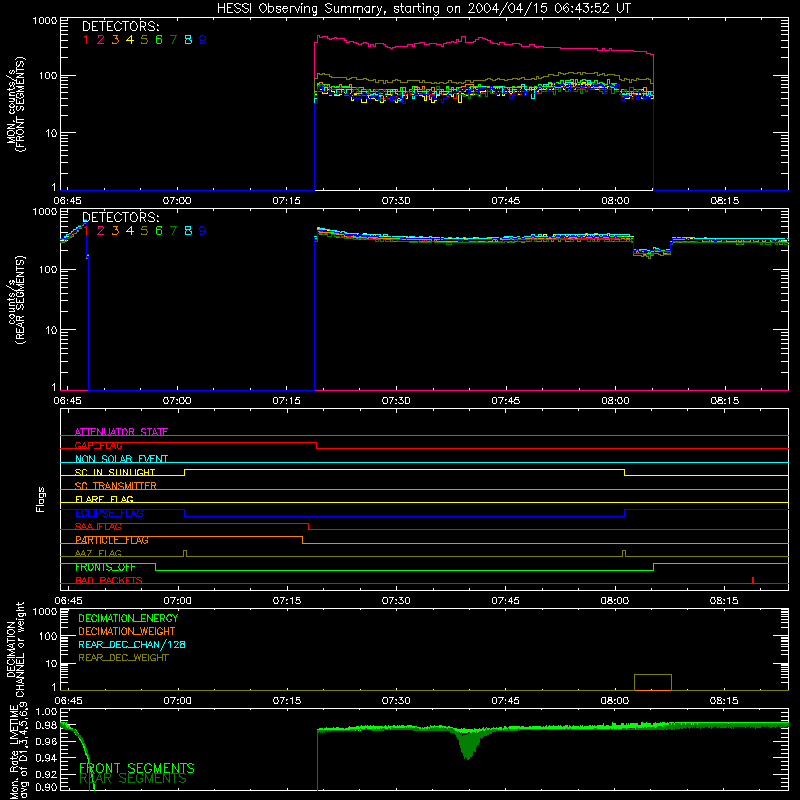
Task: Pick detector 9 in rear segments legend
Action: (203, 231)
